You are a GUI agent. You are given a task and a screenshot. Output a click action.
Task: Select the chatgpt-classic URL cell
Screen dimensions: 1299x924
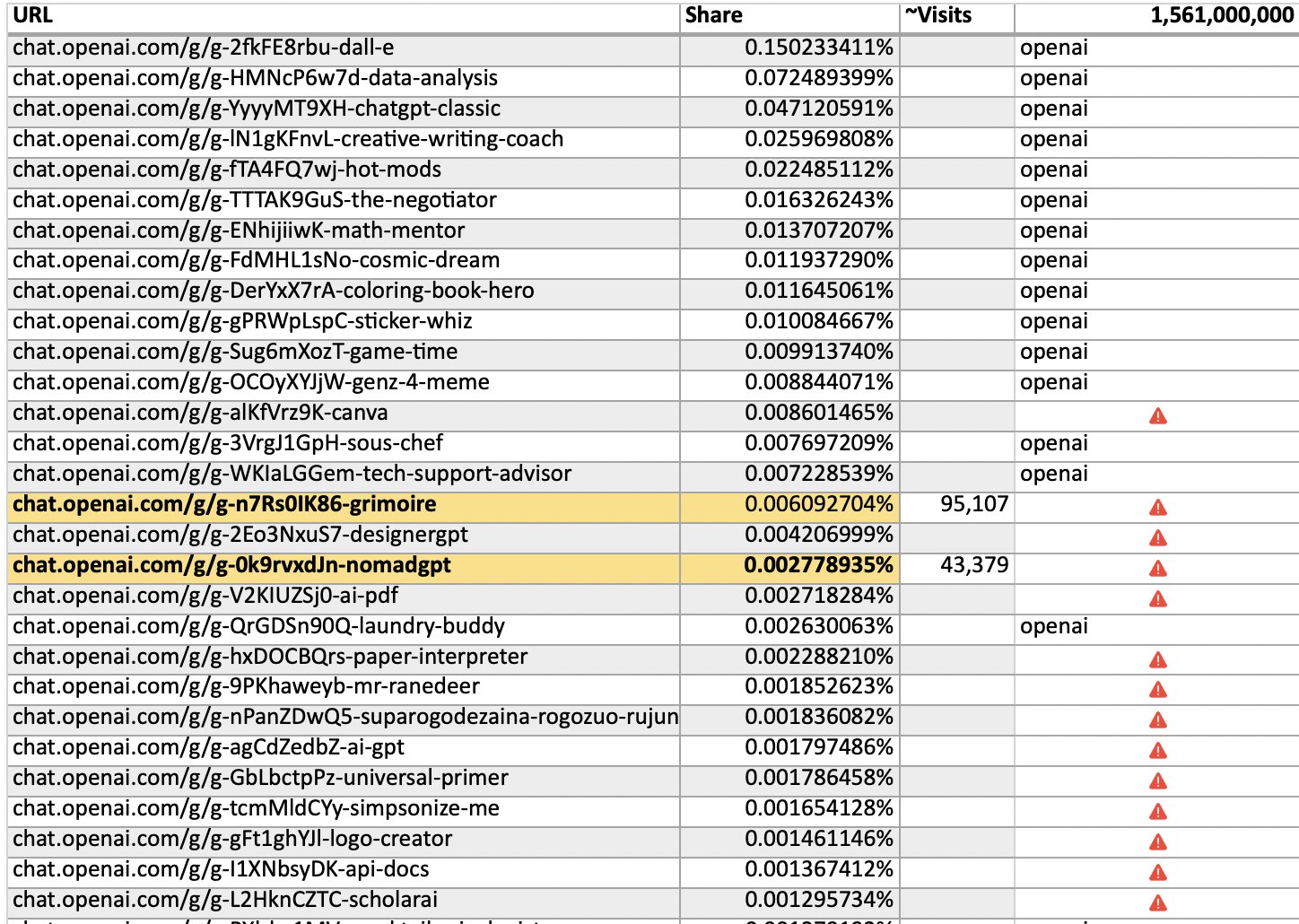coord(344,110)
